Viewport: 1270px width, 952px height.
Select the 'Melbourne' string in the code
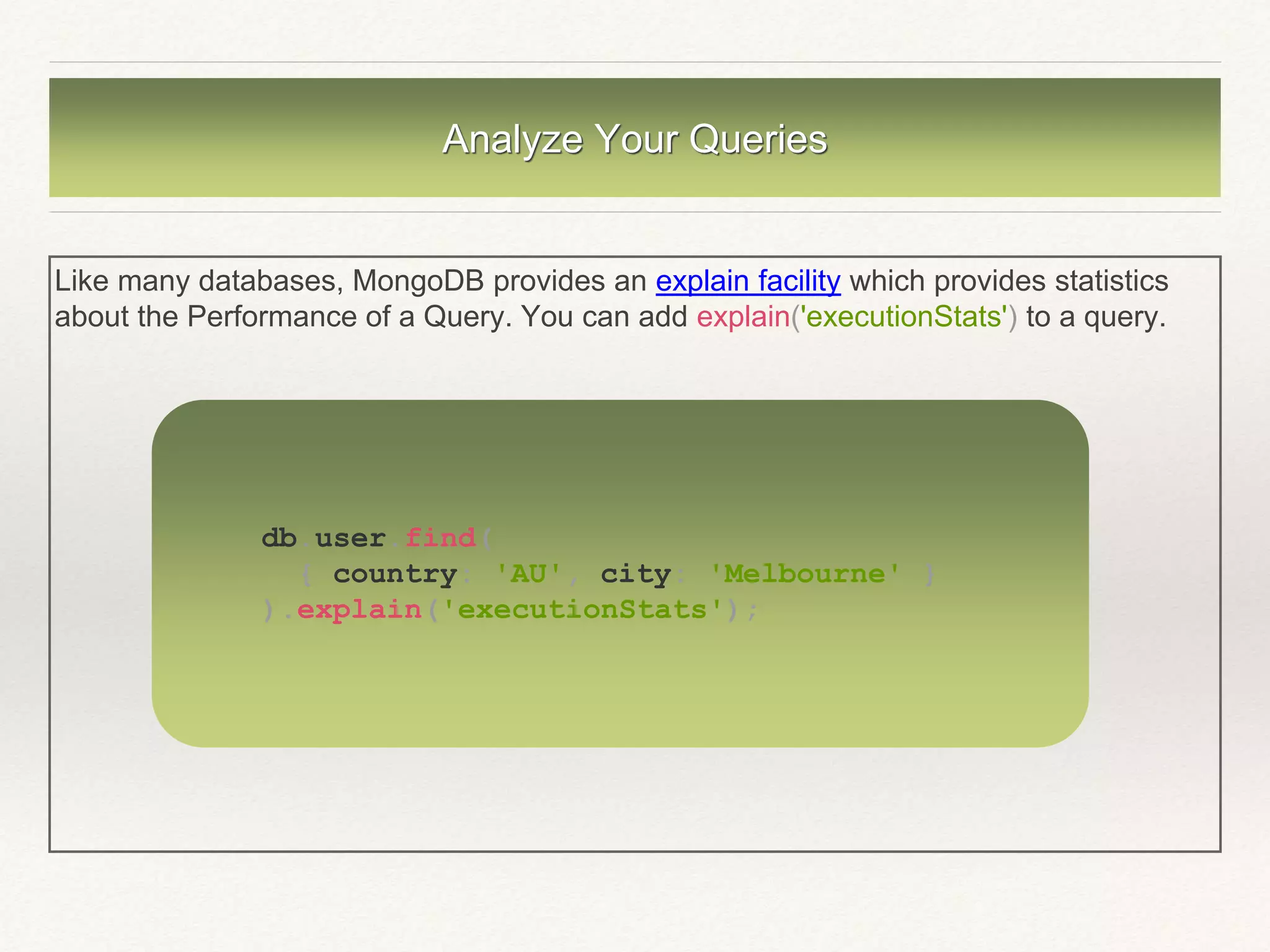click(x=804, y=573)
